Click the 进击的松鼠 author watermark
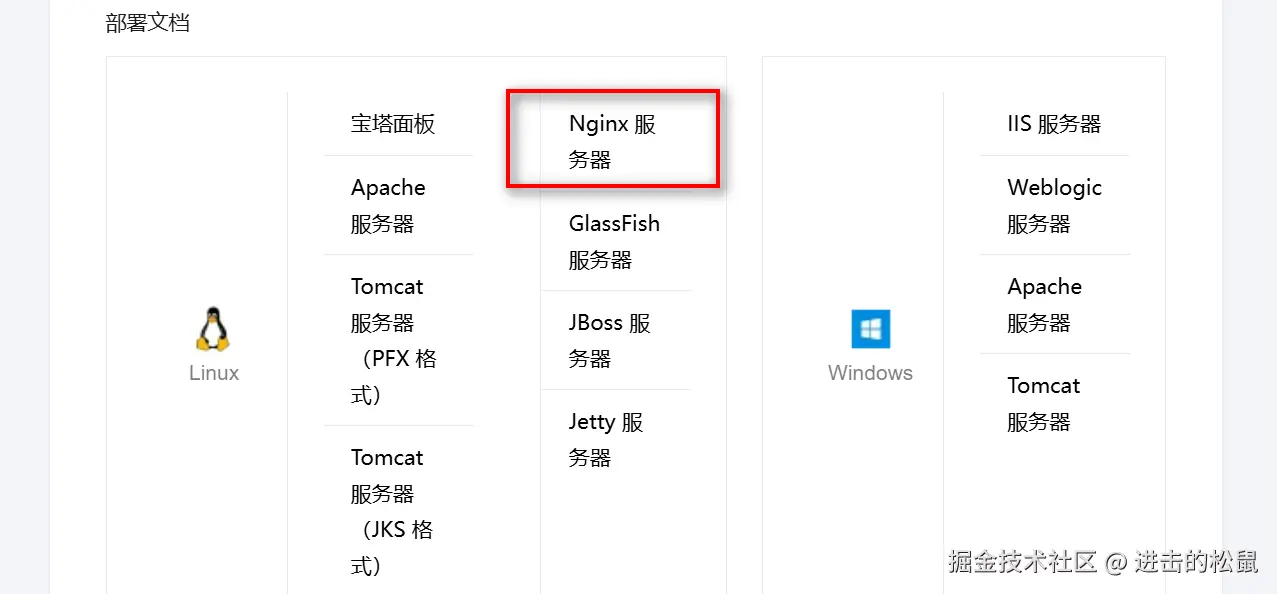Screen dimensions: 1277x594 coord(1195,561)
